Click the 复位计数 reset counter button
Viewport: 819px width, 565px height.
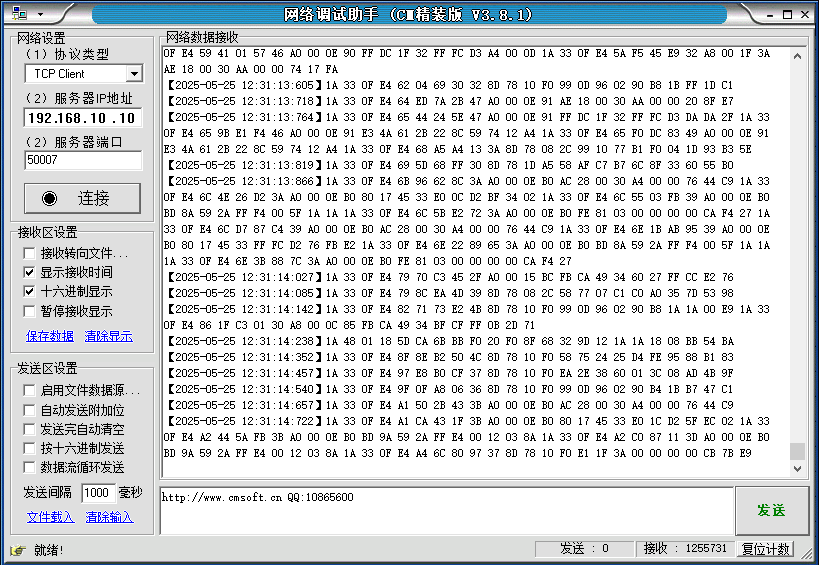(765, 549)
